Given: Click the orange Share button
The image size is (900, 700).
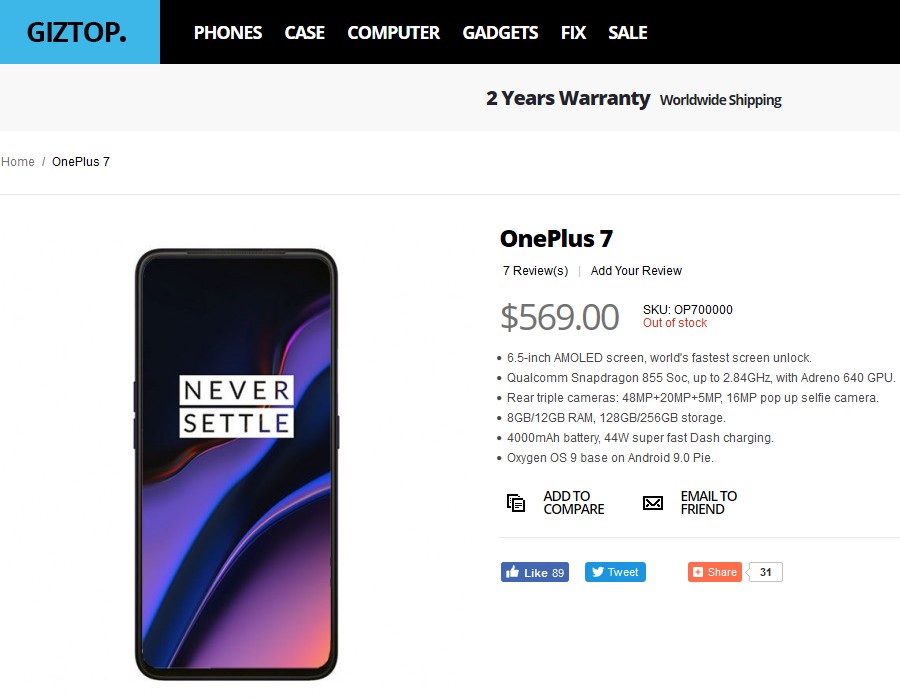Looking at the screenshot, I should [715, 572].
